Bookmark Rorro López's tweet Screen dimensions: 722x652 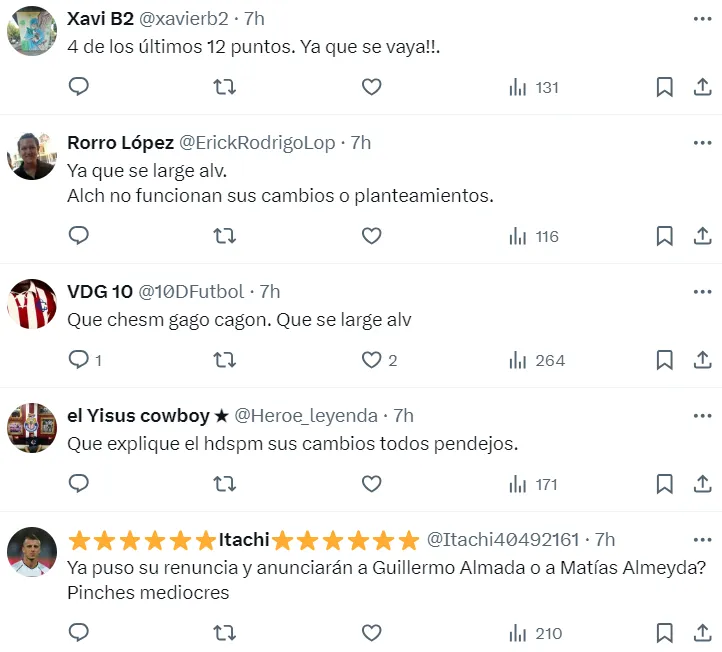664,237
